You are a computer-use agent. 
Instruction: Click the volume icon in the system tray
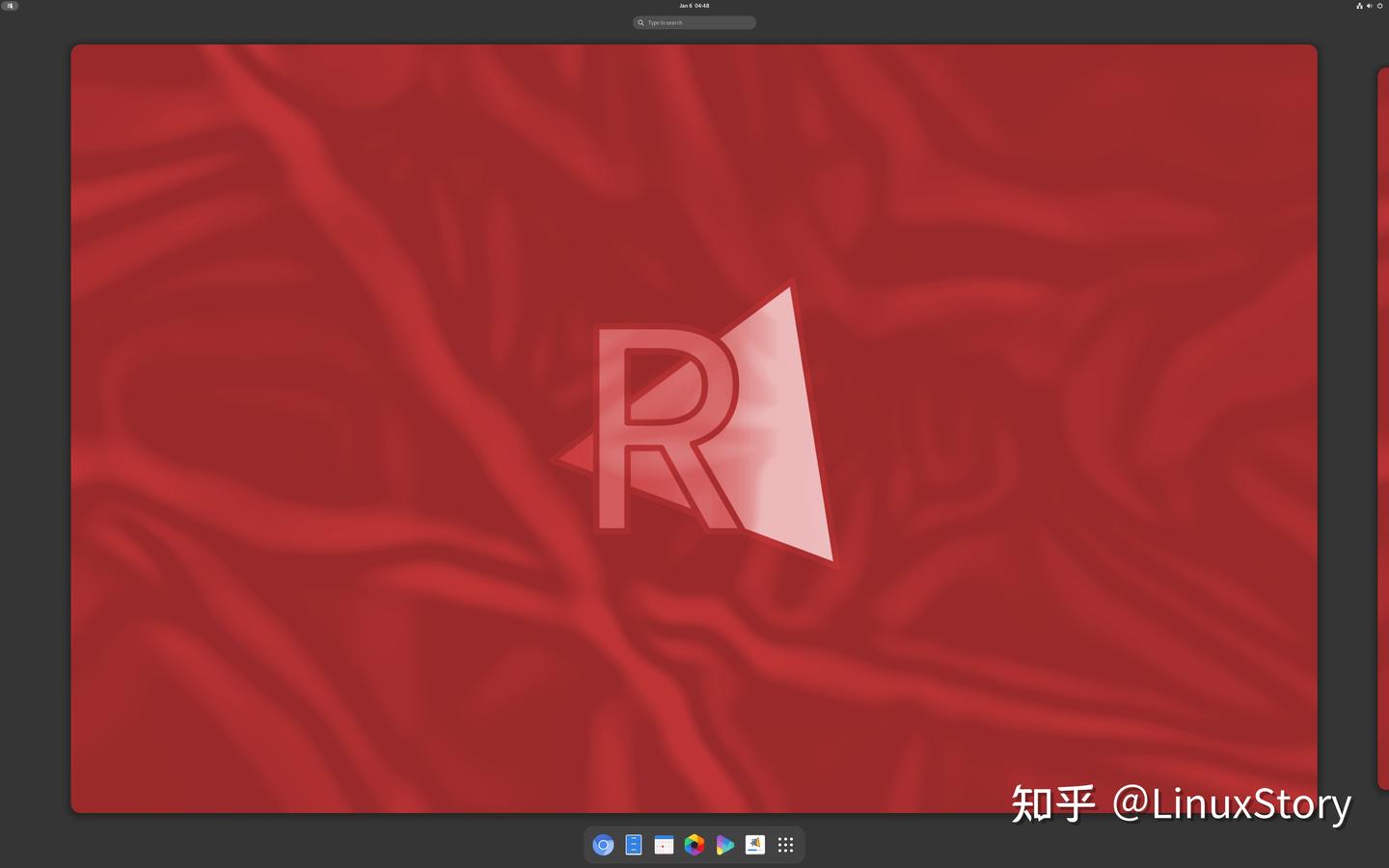pos(1369,6)
